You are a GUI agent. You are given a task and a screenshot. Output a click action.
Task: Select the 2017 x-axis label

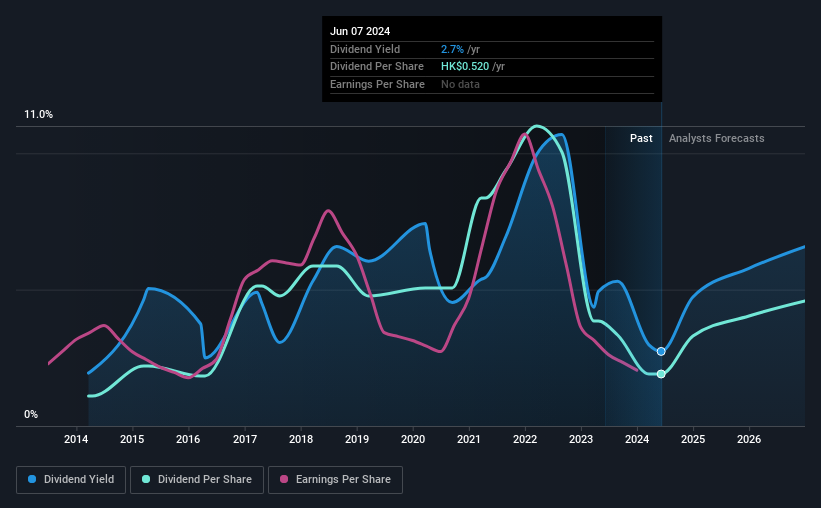[245, 439]
